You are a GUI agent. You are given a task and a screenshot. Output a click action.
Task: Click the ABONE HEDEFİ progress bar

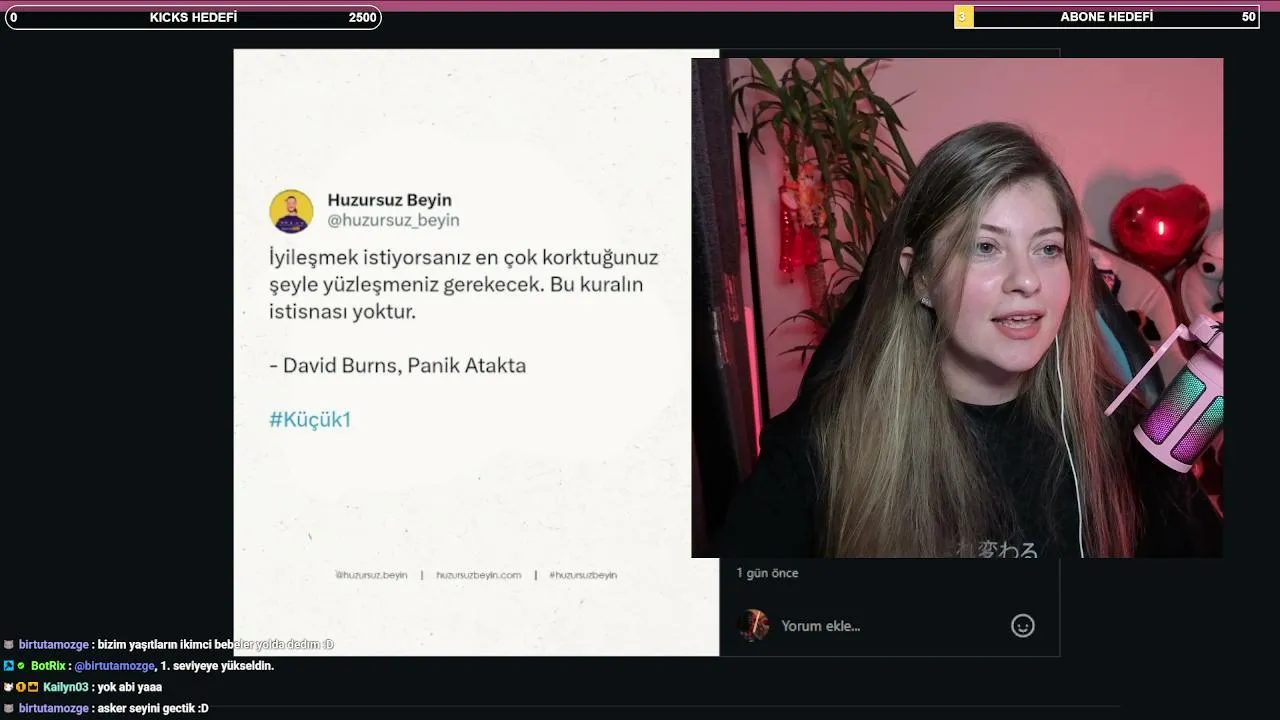click(1107, 17)
